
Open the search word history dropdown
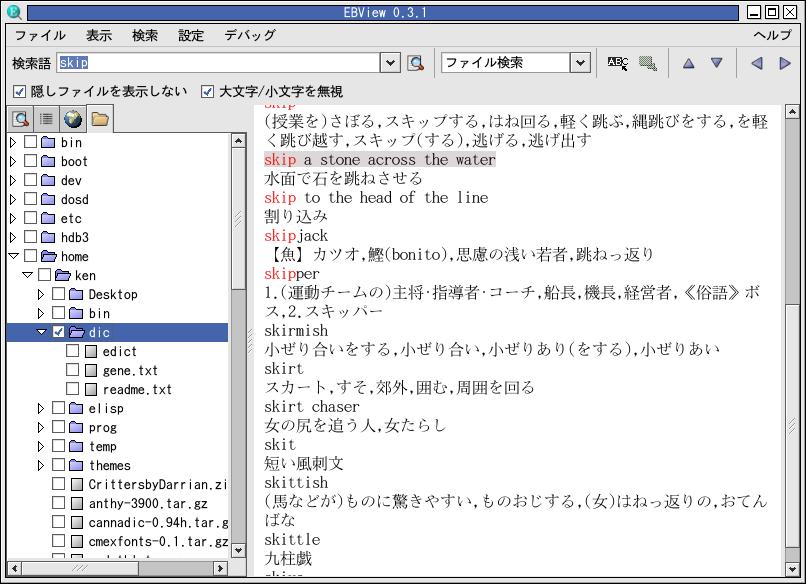pyautogui.click(x=391, y=63)
